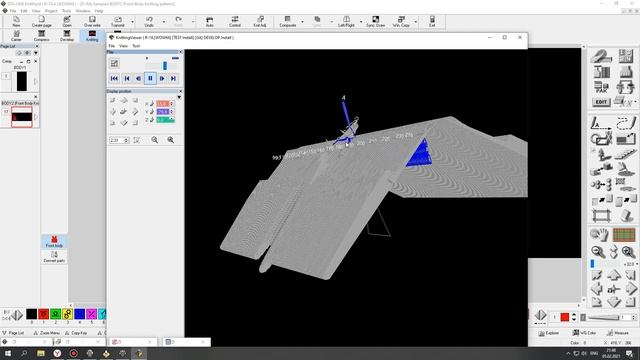This screenshot has width=640, height=360.
Task: Click the Win. Copy toolbar icon
Action: tap(401, 22)
